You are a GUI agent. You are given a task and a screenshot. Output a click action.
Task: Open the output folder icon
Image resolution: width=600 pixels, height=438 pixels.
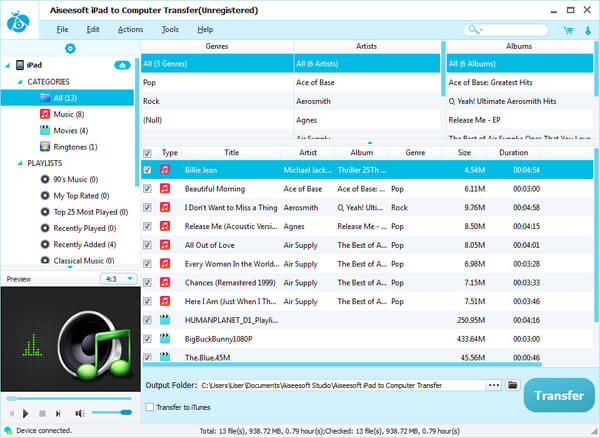tap(512, 385)
